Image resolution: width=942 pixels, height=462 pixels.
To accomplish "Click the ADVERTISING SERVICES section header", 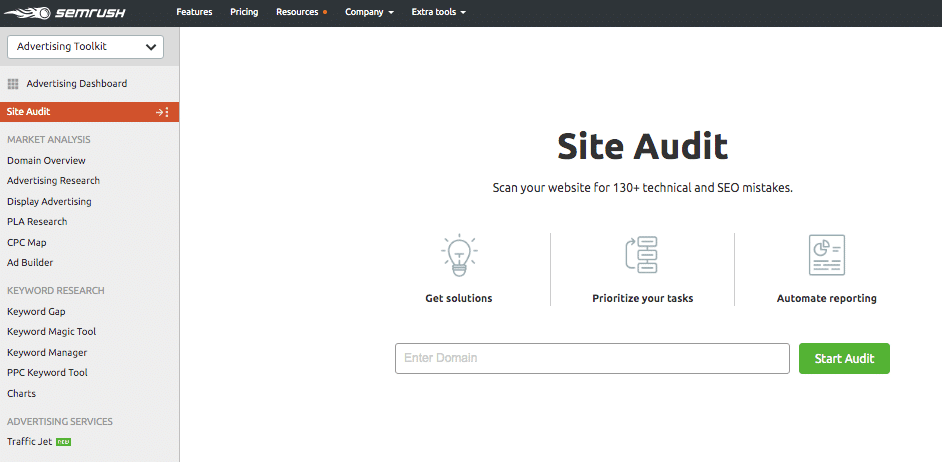I will tap(60, 422).
